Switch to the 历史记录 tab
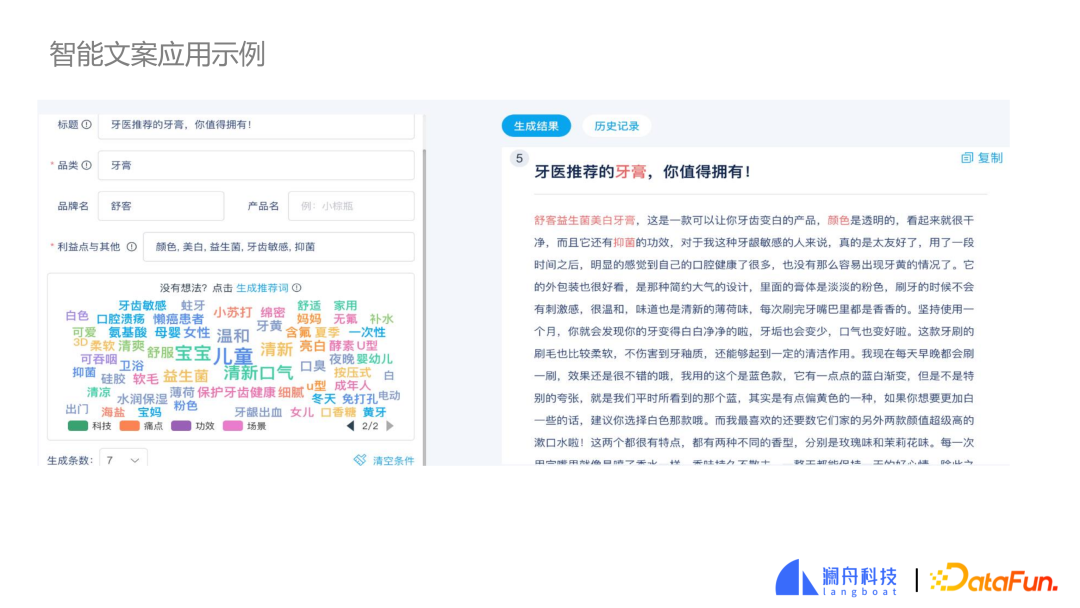 pyautogui.click(x=616, y=126)
